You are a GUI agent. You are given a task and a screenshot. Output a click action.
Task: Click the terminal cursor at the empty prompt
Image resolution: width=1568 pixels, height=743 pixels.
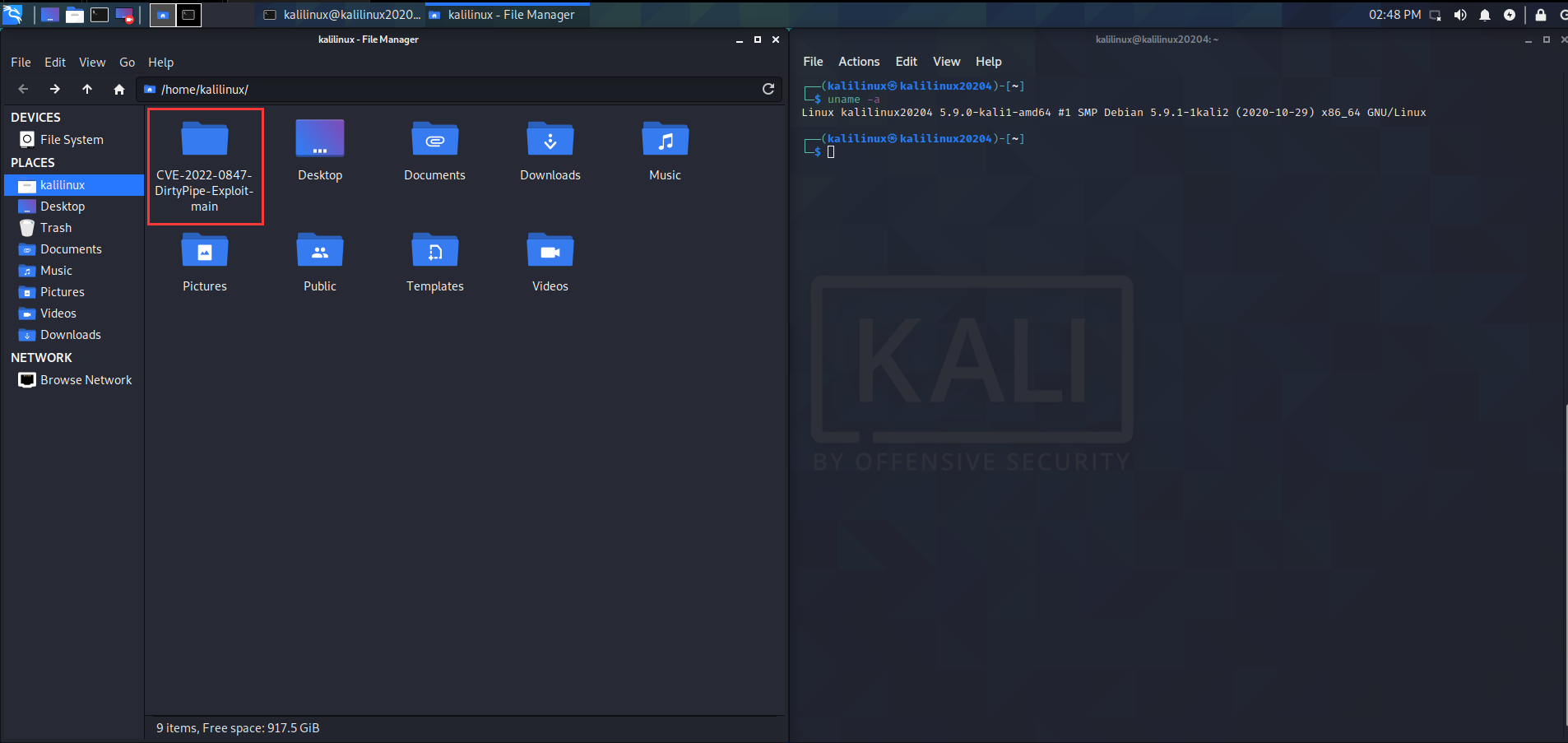831,151
